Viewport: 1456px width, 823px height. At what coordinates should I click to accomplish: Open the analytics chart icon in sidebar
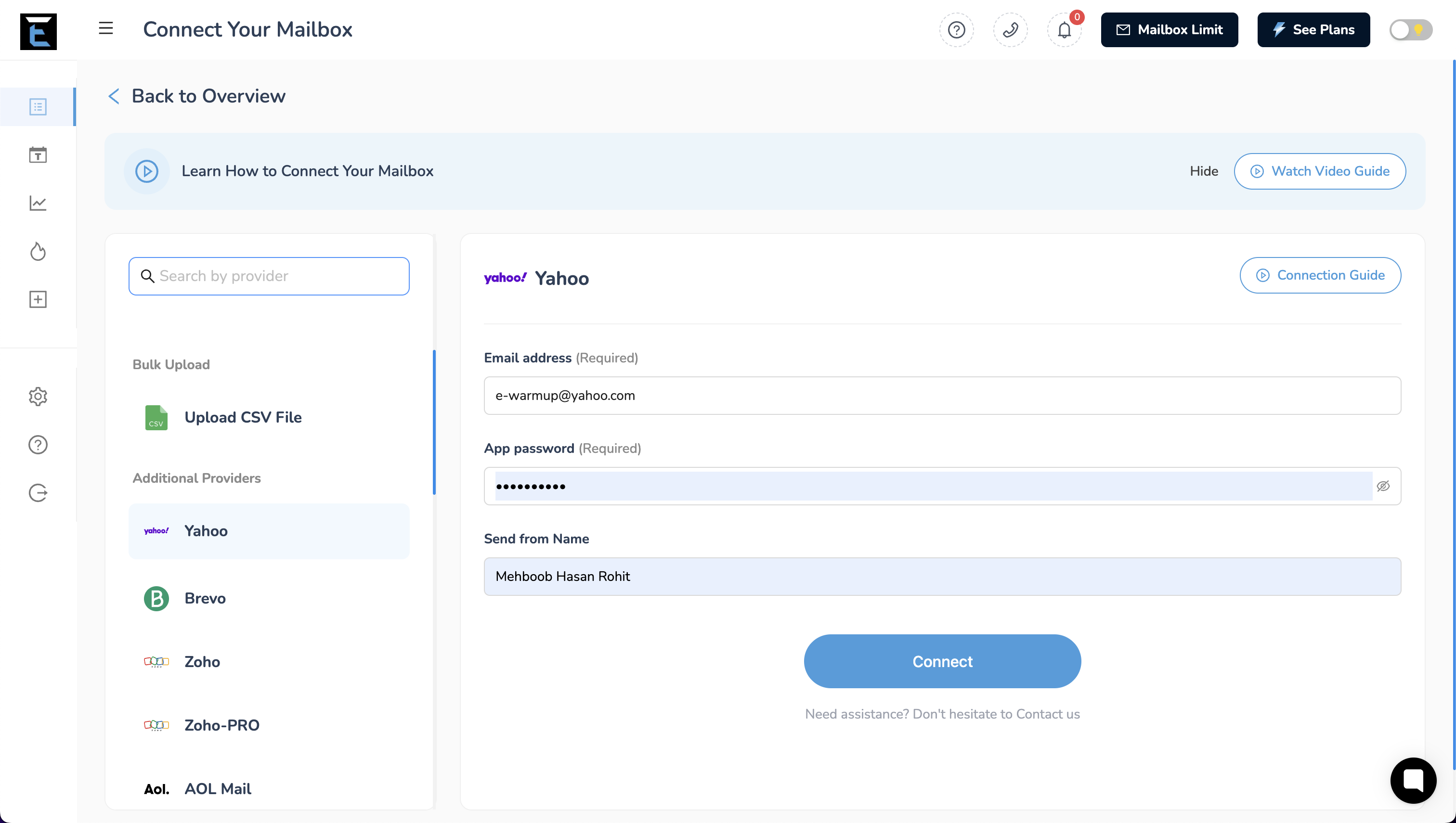pyautogui.click(x=38, y=204)
